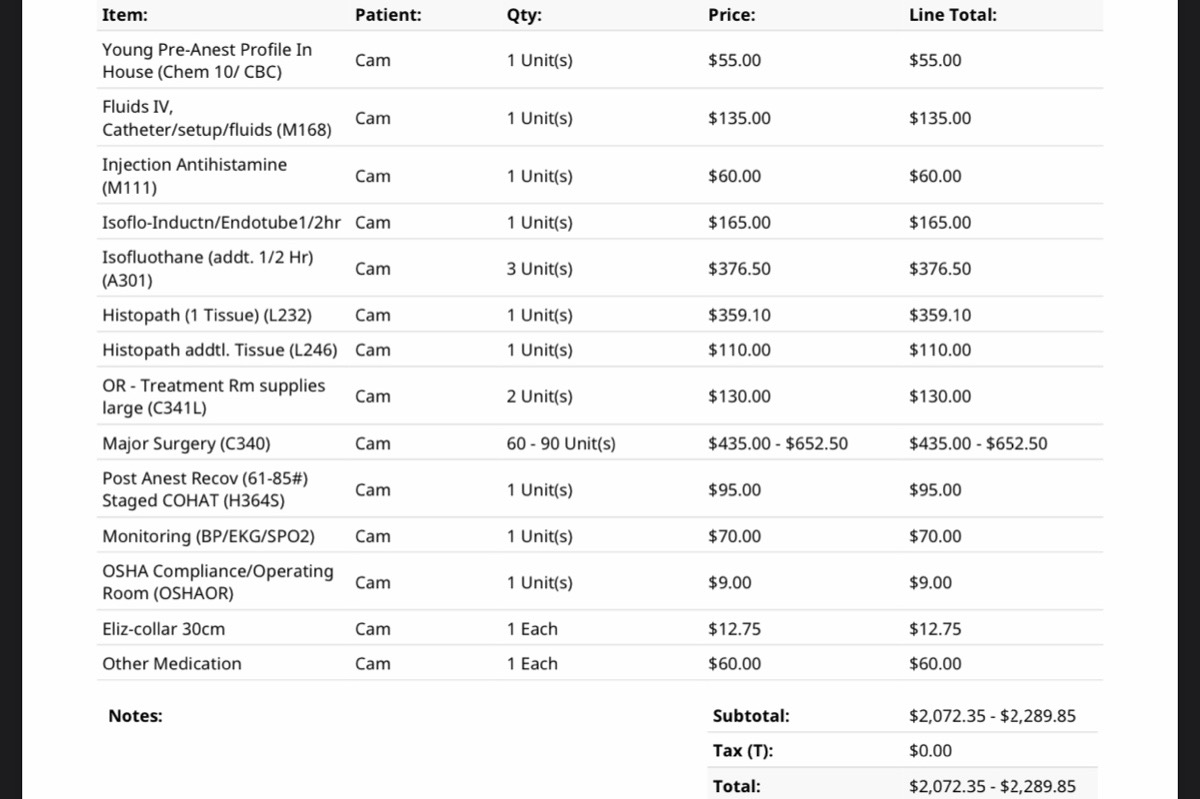Viewport: 1200px width, 799px height.
Task: Click the Injection Antihistamine (M111) item
Action: pyautogui.click(x=194, y=176)
